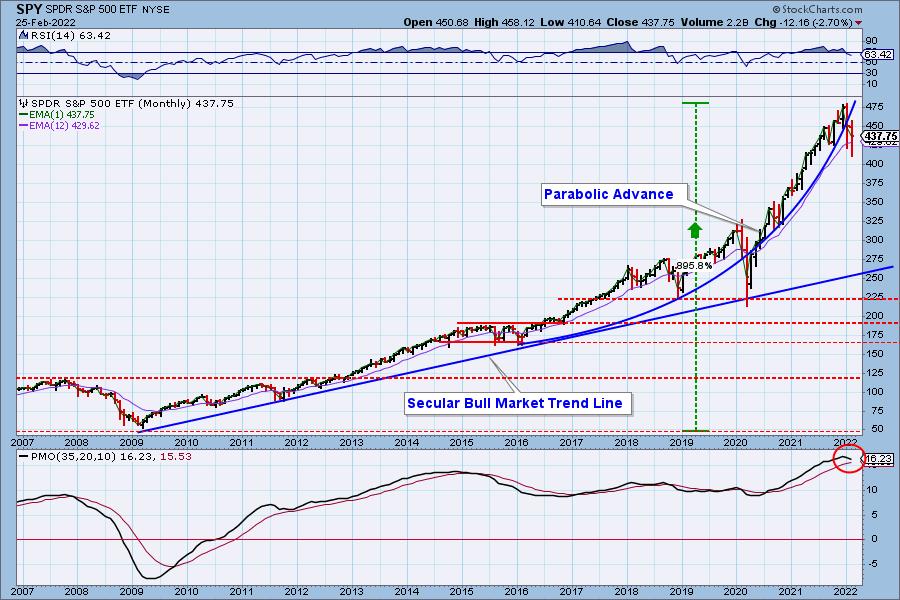Click the green up-arrow on the dashed measurement line
Image resolution: width=900 pixels, height=600 pixels.
695,230
